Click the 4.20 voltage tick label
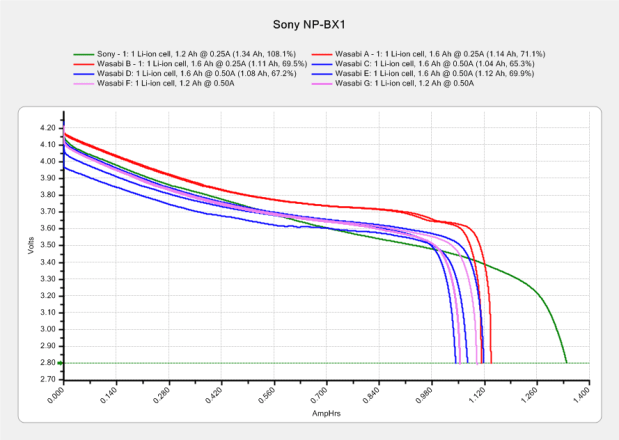This screenshot has width=619, height=440. pyautogui.click(x=47, y=128)
